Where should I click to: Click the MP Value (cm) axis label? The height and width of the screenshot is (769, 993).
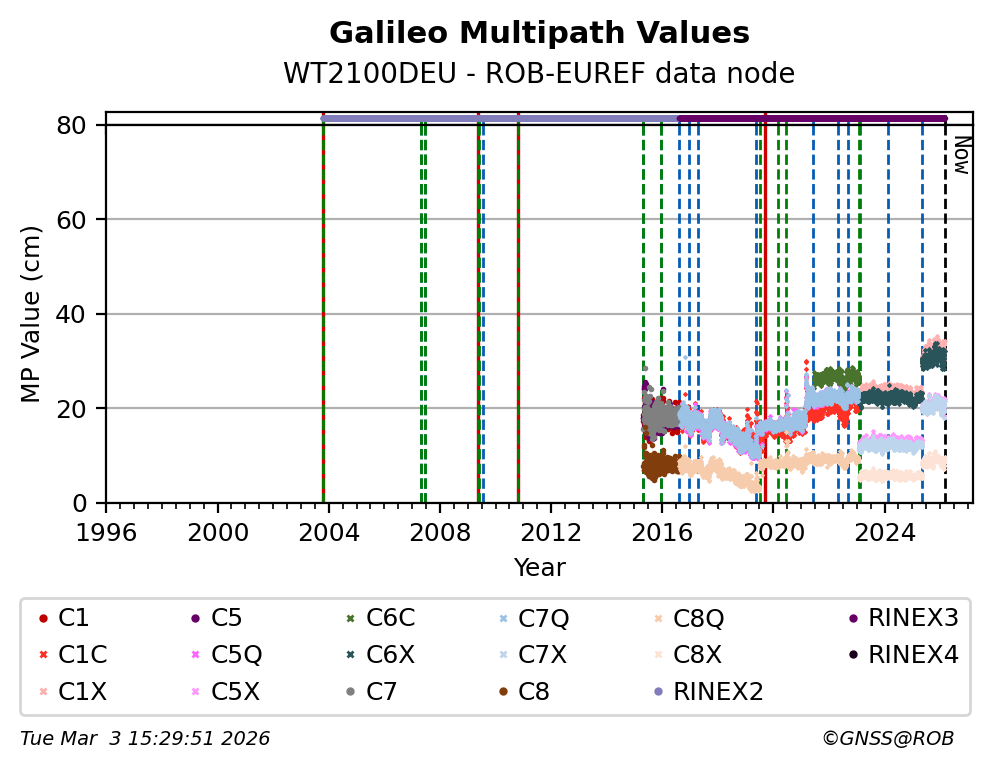32,314
